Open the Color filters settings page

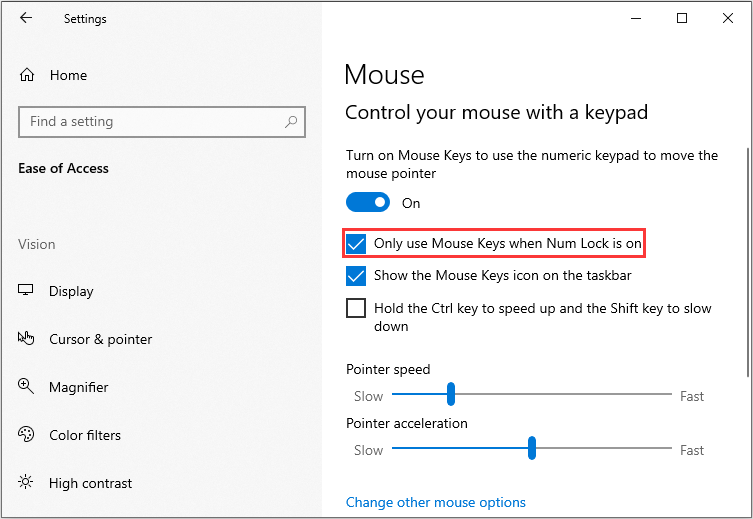(x=85, y=435)
